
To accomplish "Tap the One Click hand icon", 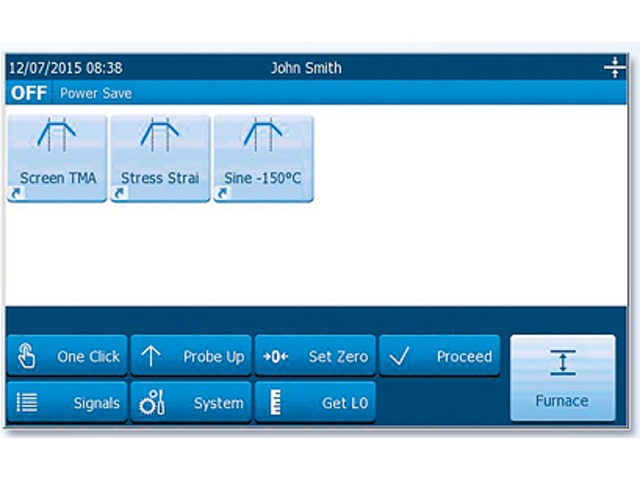I will (x=26, y=356).
